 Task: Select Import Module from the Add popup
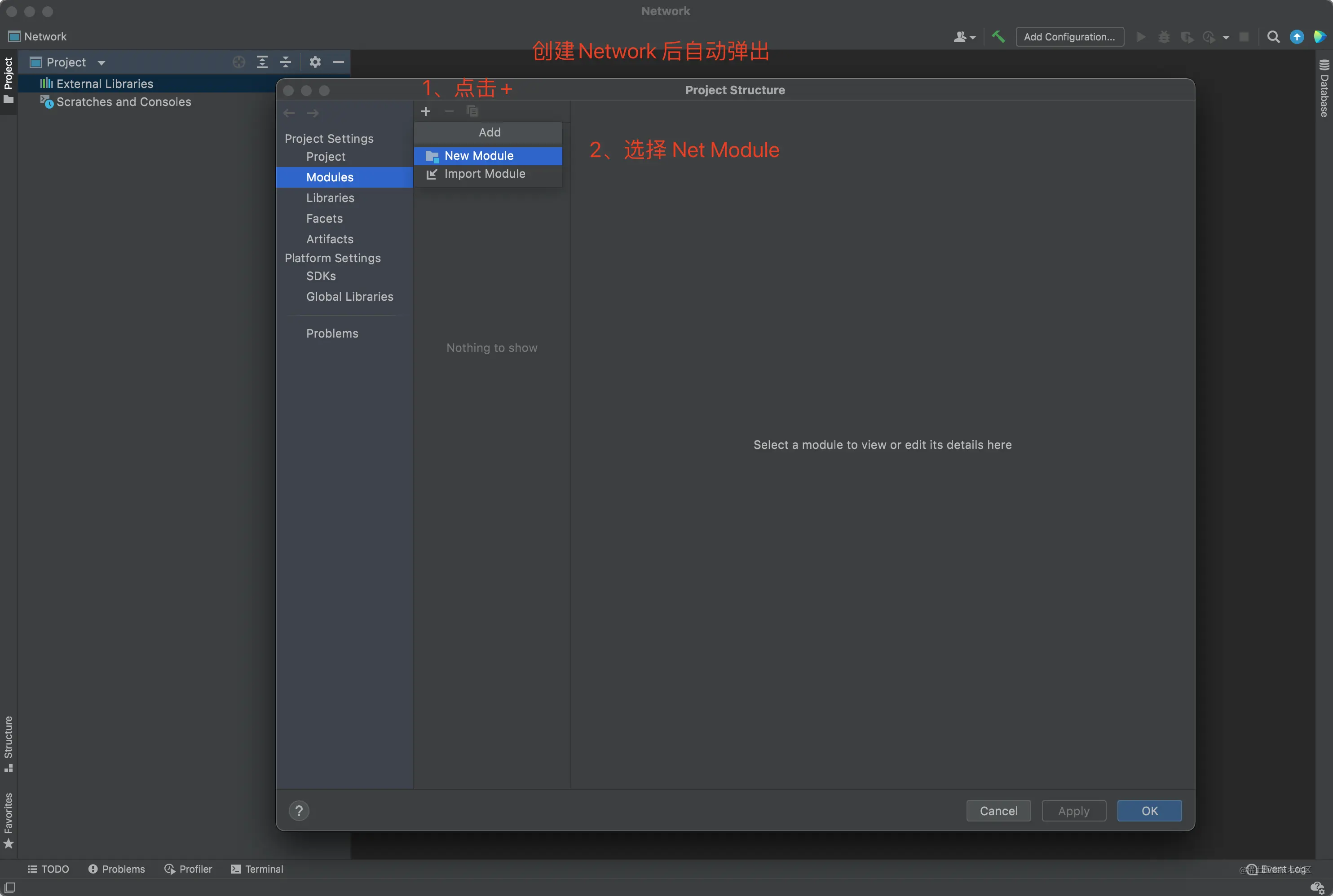tap(488, 174)
